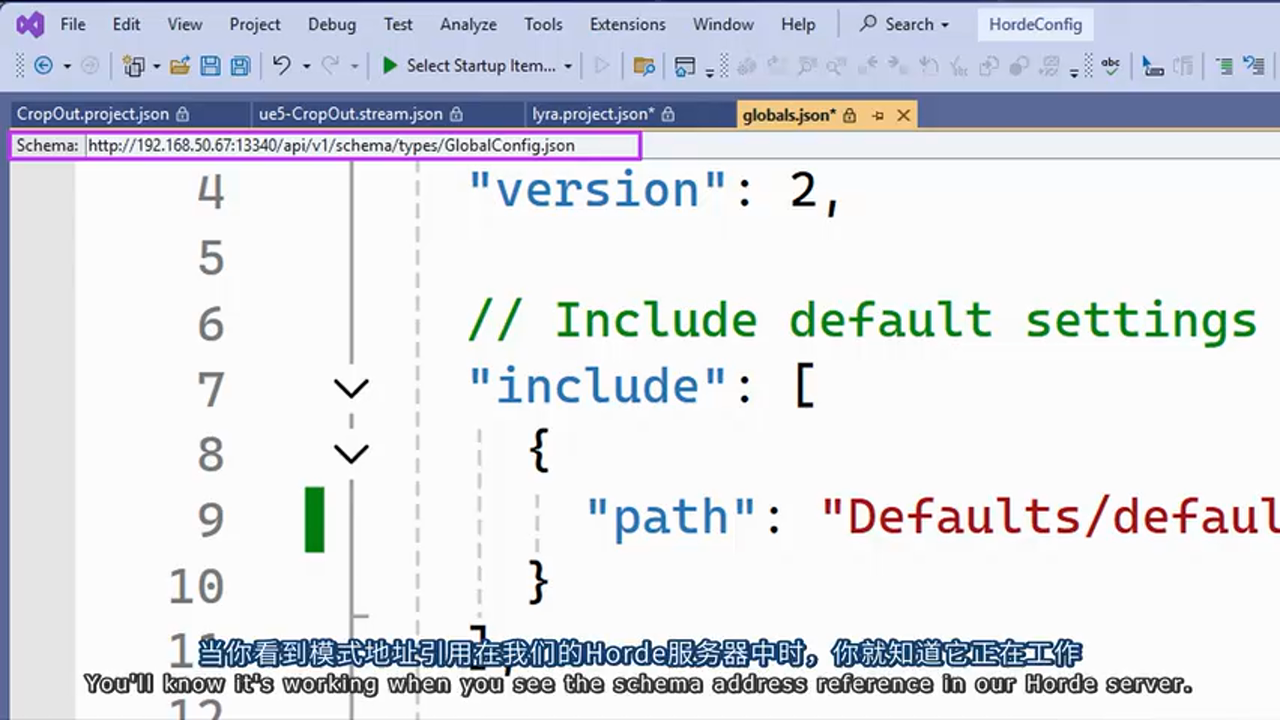Undo the last edit
The height and width of the screenshot is (720, 1280).
[282, 66]
